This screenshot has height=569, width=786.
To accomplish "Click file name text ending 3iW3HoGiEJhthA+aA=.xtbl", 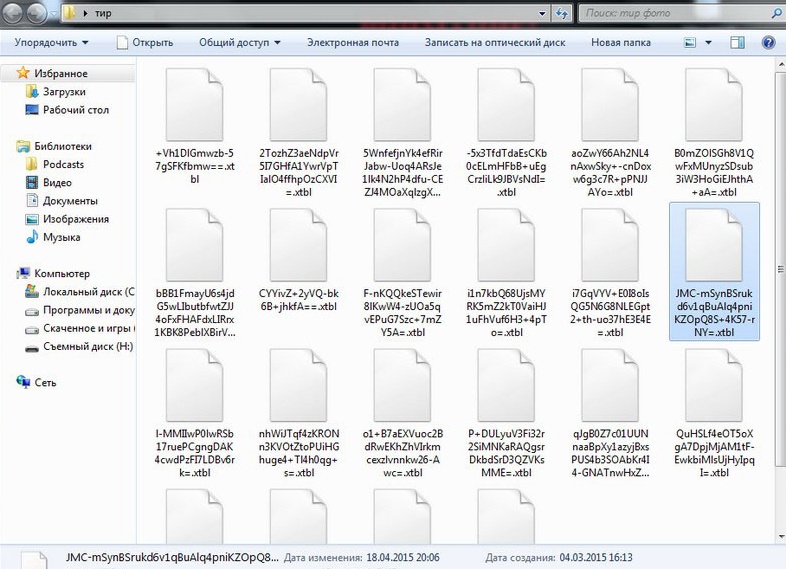I will click(x=714, y=172).
